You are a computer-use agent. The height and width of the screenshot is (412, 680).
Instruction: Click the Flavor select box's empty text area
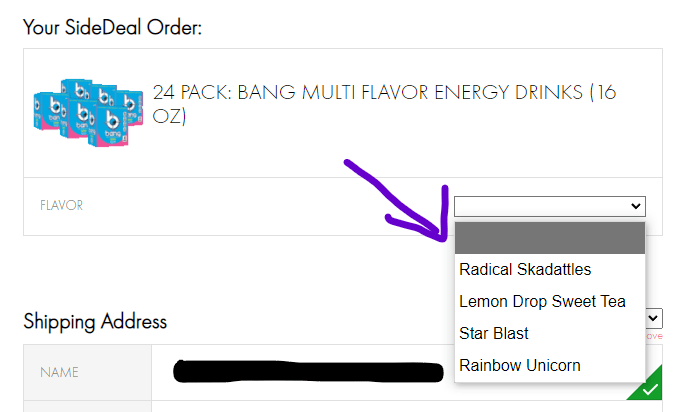pyautogui.click(x=540, y=206)
